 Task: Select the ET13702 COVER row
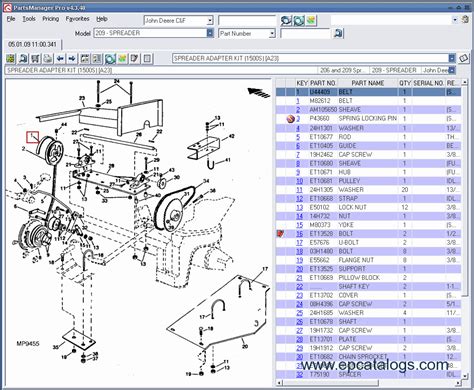(x=369, y=295)
